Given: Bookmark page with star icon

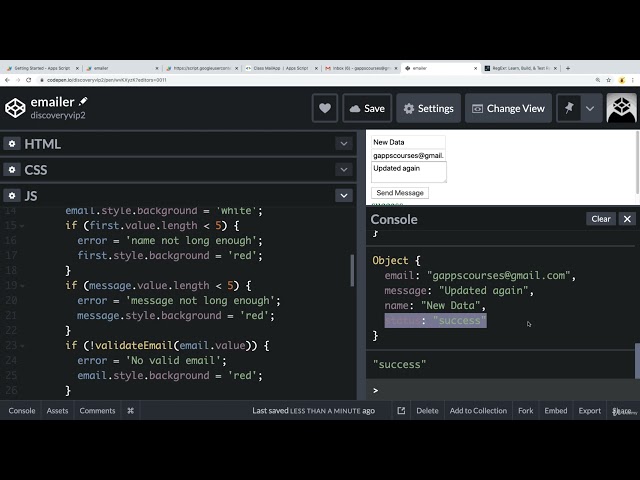Looking at the screenshot, I should 609,80.
